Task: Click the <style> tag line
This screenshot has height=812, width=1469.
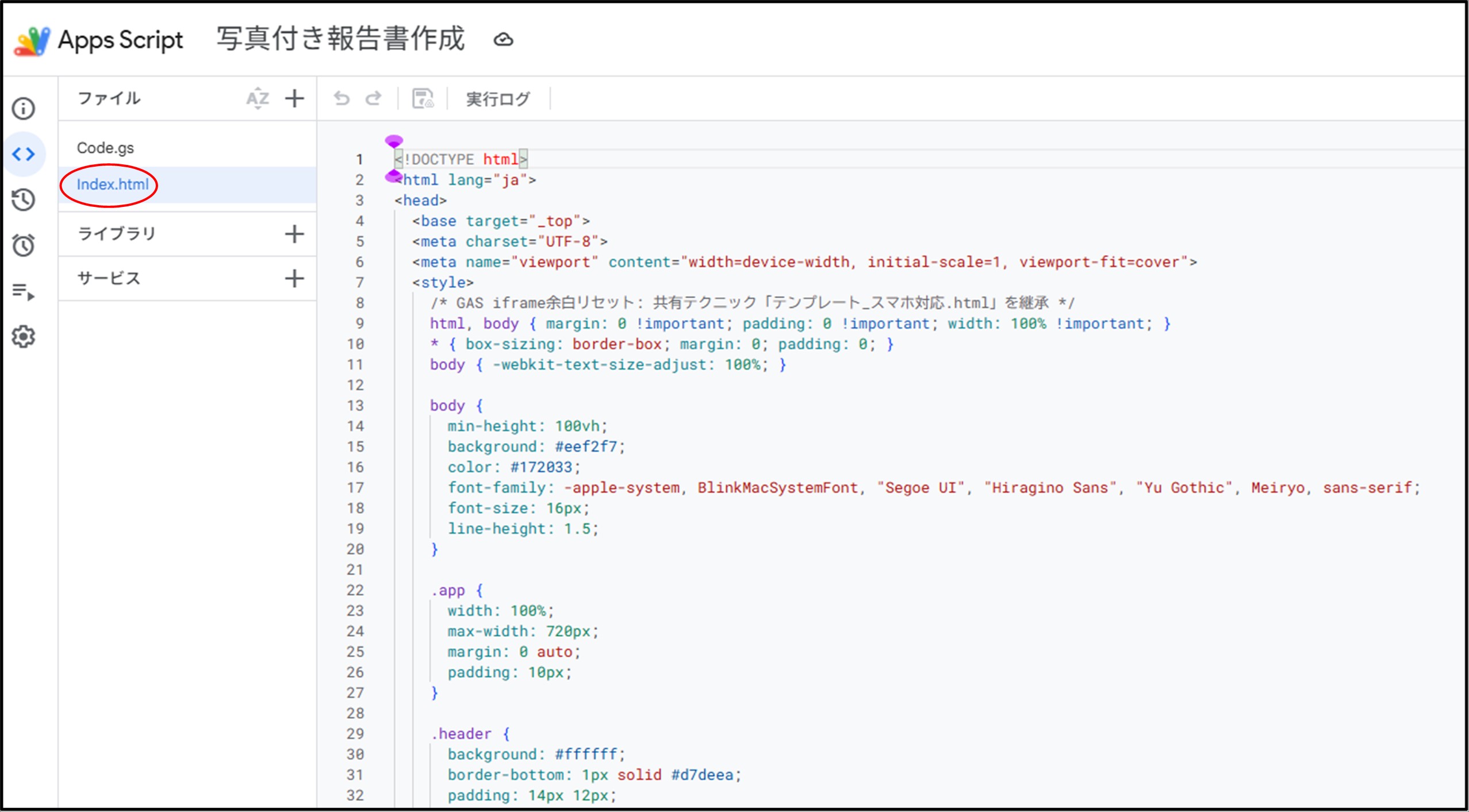Action: 443,282
